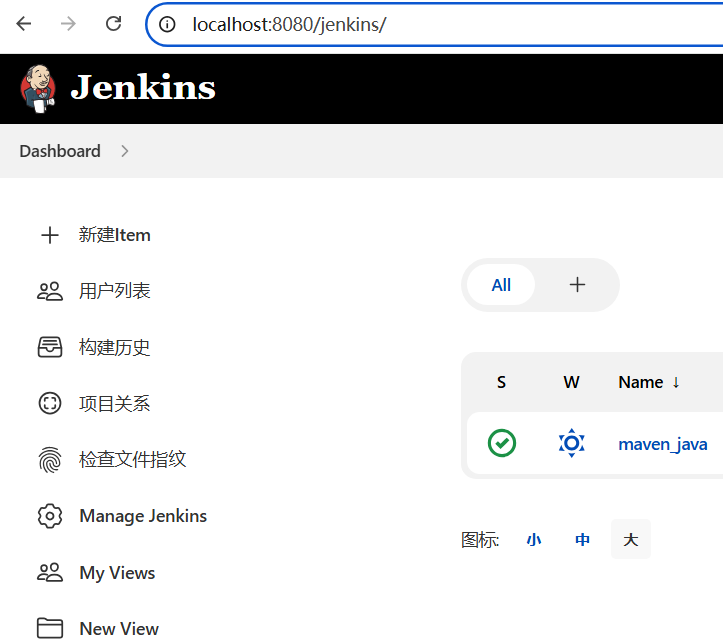Click the green success status icon for maven_java
The width and height of the screenshot is (723, 641).
(x=502, y=443)
